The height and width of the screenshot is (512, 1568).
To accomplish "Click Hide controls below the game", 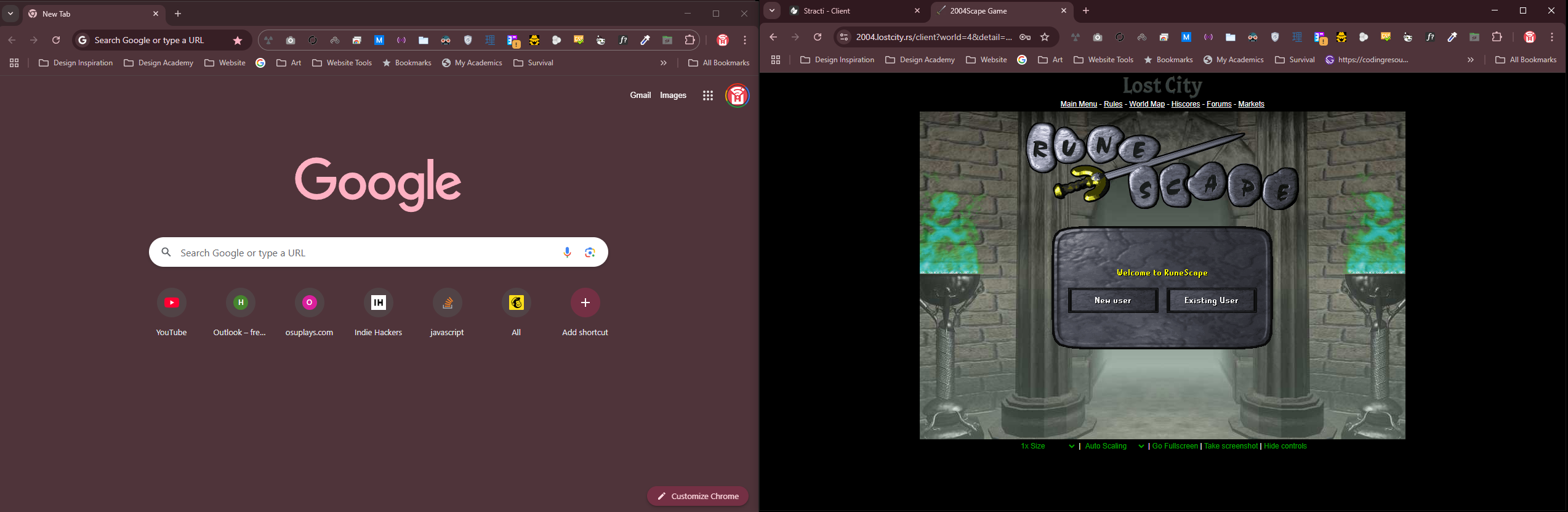I will [x=1285, y=446].
